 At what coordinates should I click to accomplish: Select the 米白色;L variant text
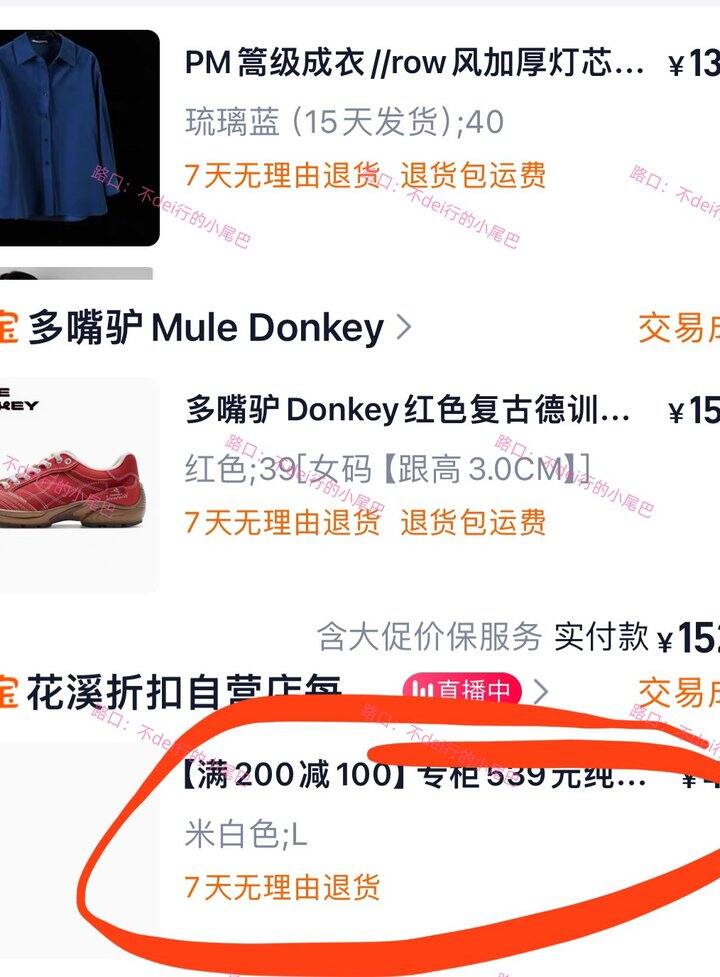[246, 834]
